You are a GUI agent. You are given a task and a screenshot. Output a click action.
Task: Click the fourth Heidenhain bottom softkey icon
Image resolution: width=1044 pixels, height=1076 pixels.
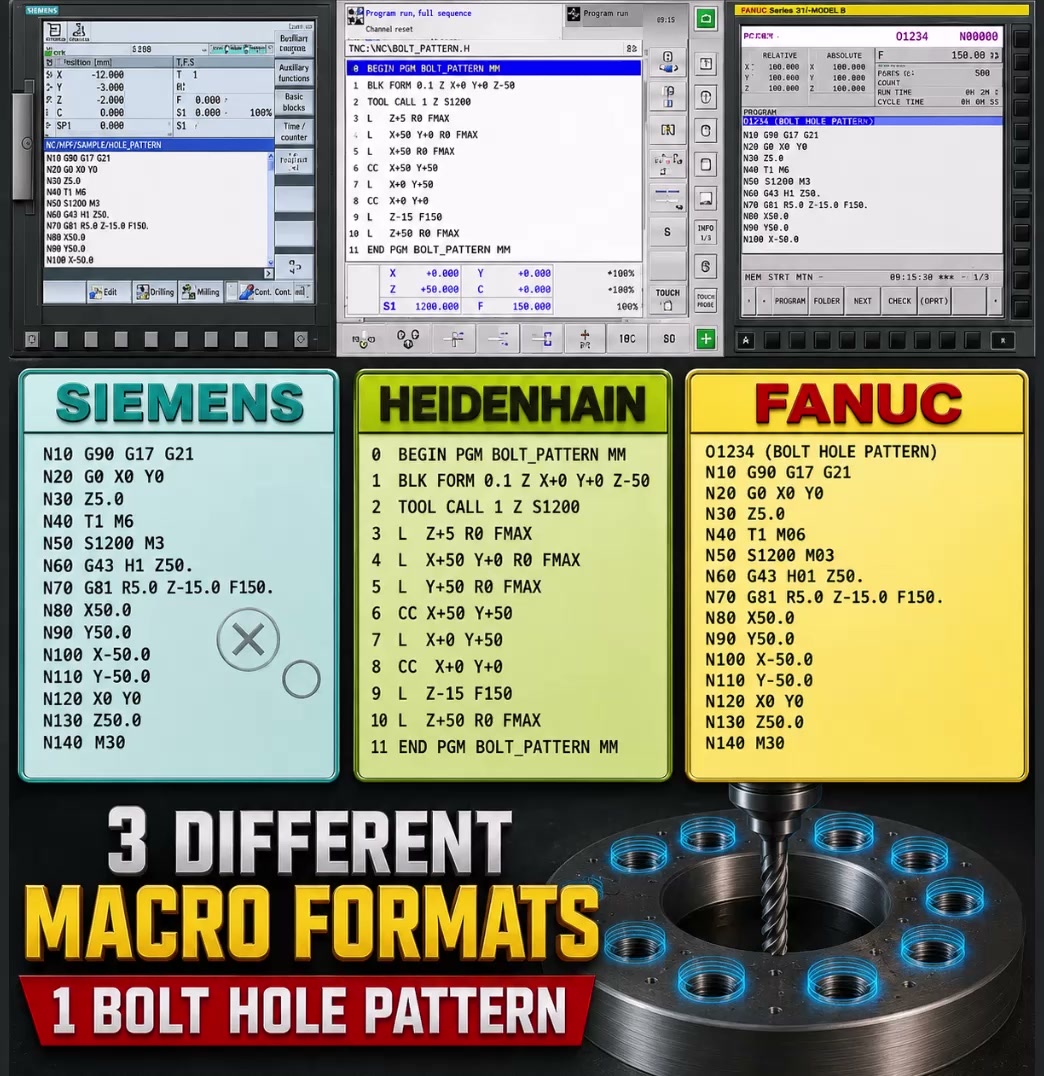(x=497, y=339)
